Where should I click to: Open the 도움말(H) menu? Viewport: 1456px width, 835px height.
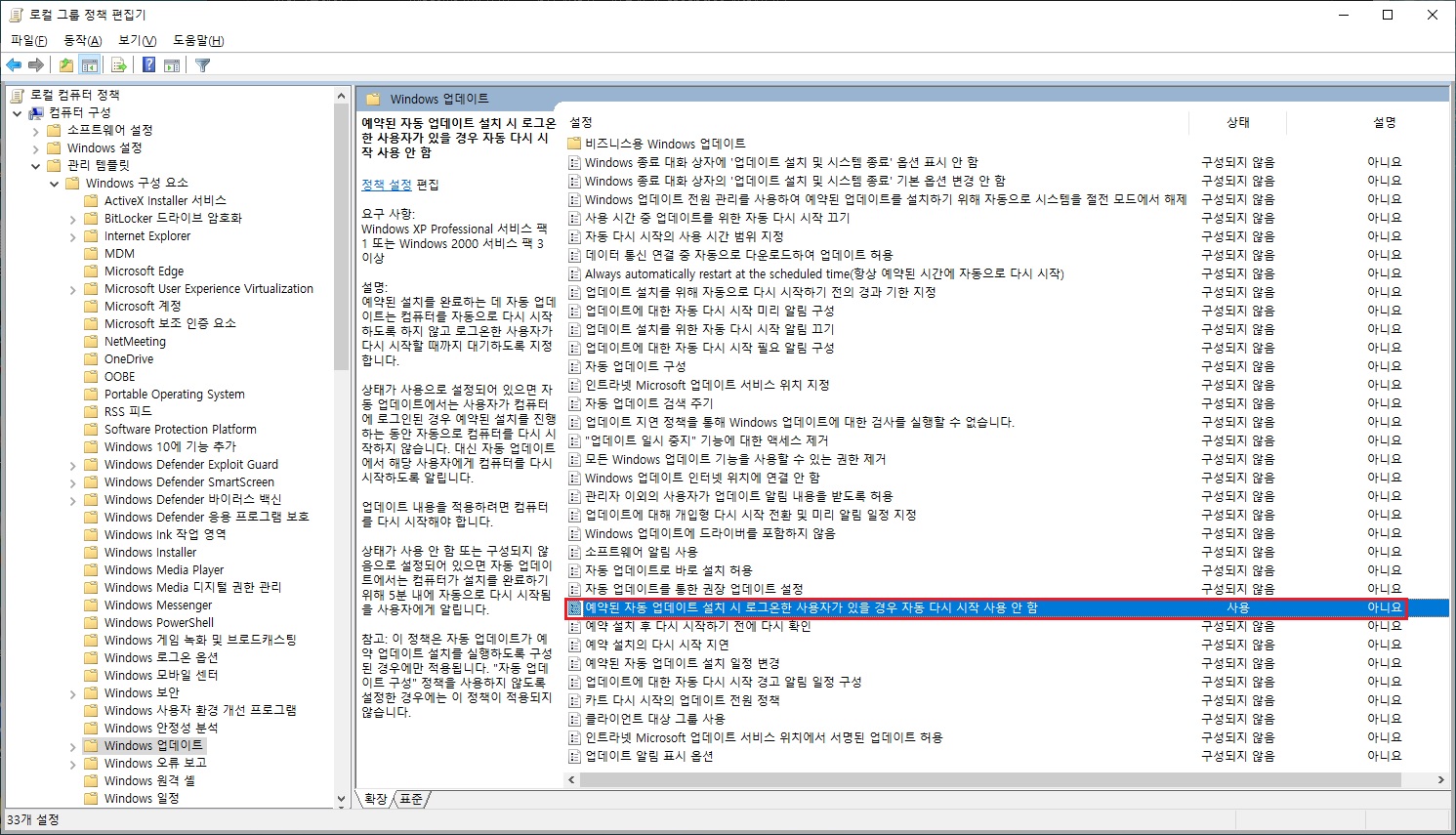[198, 40]
